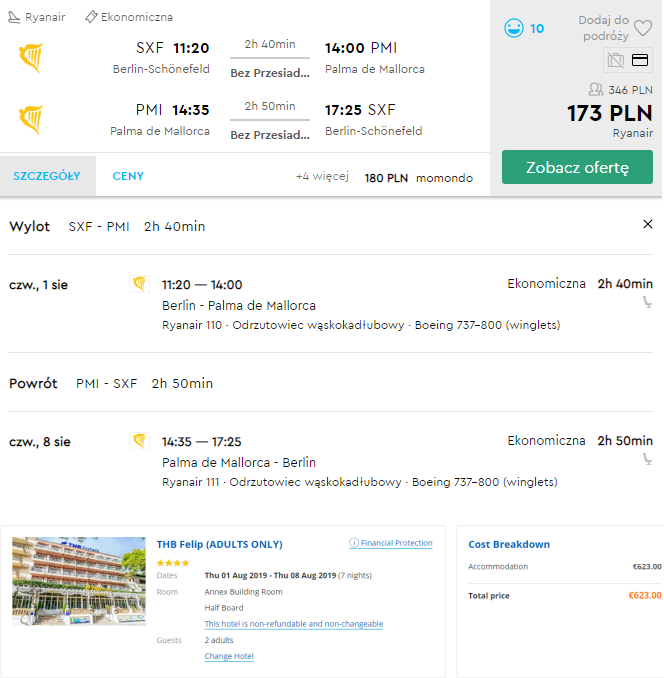Click the heart icon to save the trip
This screenshot has width=664, height=678.
click(x=643, y=28)
